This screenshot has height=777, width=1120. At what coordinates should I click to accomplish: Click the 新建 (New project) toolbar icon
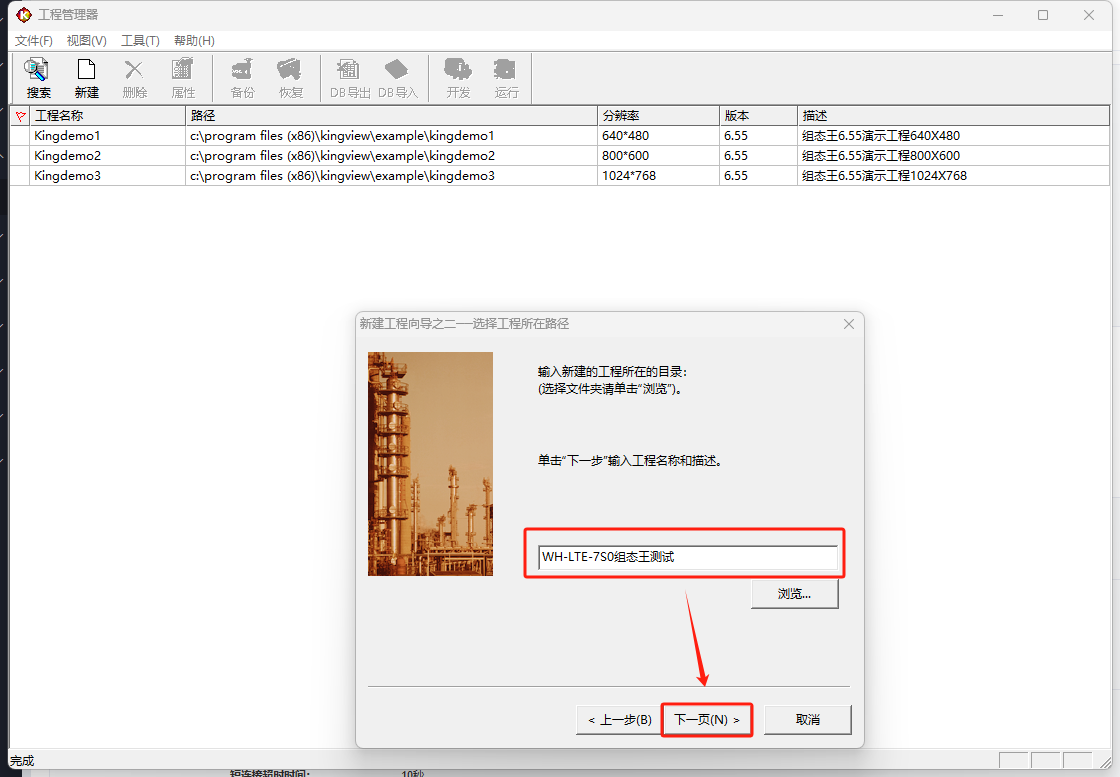[x=86, y=77]
